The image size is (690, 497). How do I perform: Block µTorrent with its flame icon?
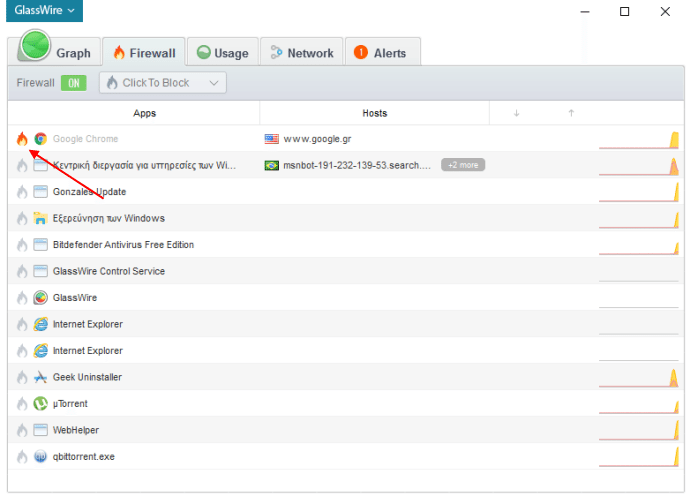[x=22, y=404]
